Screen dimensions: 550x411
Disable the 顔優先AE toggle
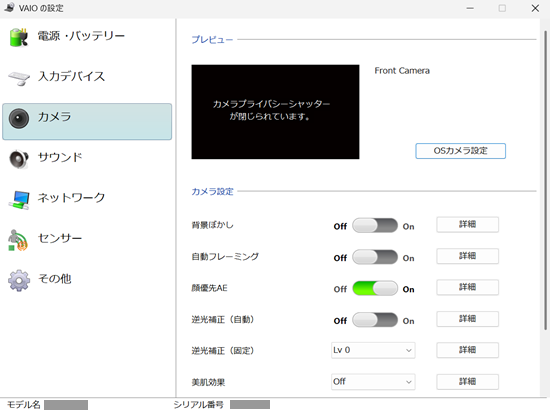[x=375, y=288]
